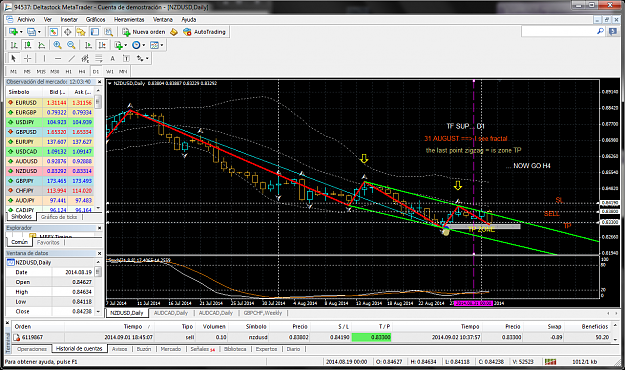The height and width of the screenshot is (370, 625).
Task: Toggle AutoTrading on or off
Action: pyautogui.click(x=204, y=32)
